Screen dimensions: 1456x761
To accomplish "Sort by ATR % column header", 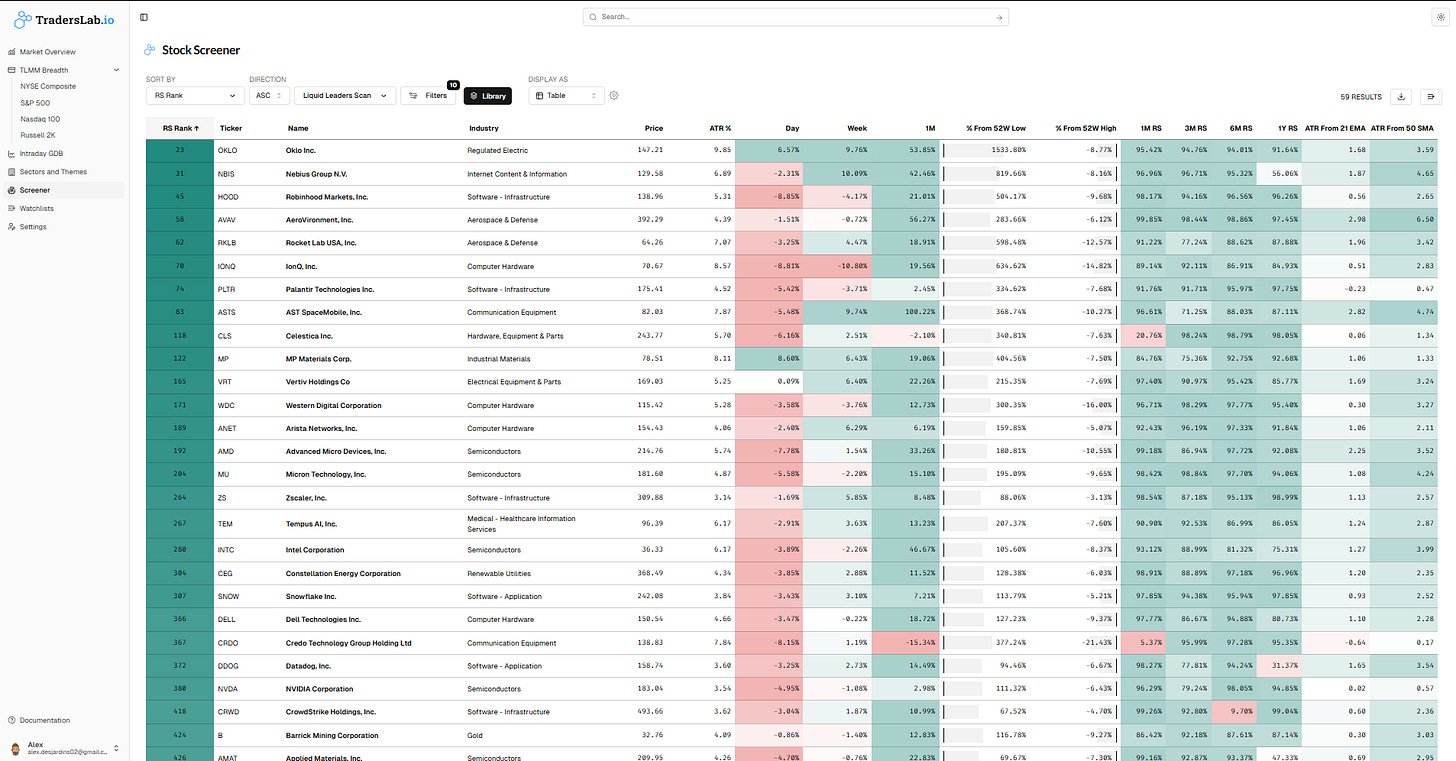I will 719,128.
